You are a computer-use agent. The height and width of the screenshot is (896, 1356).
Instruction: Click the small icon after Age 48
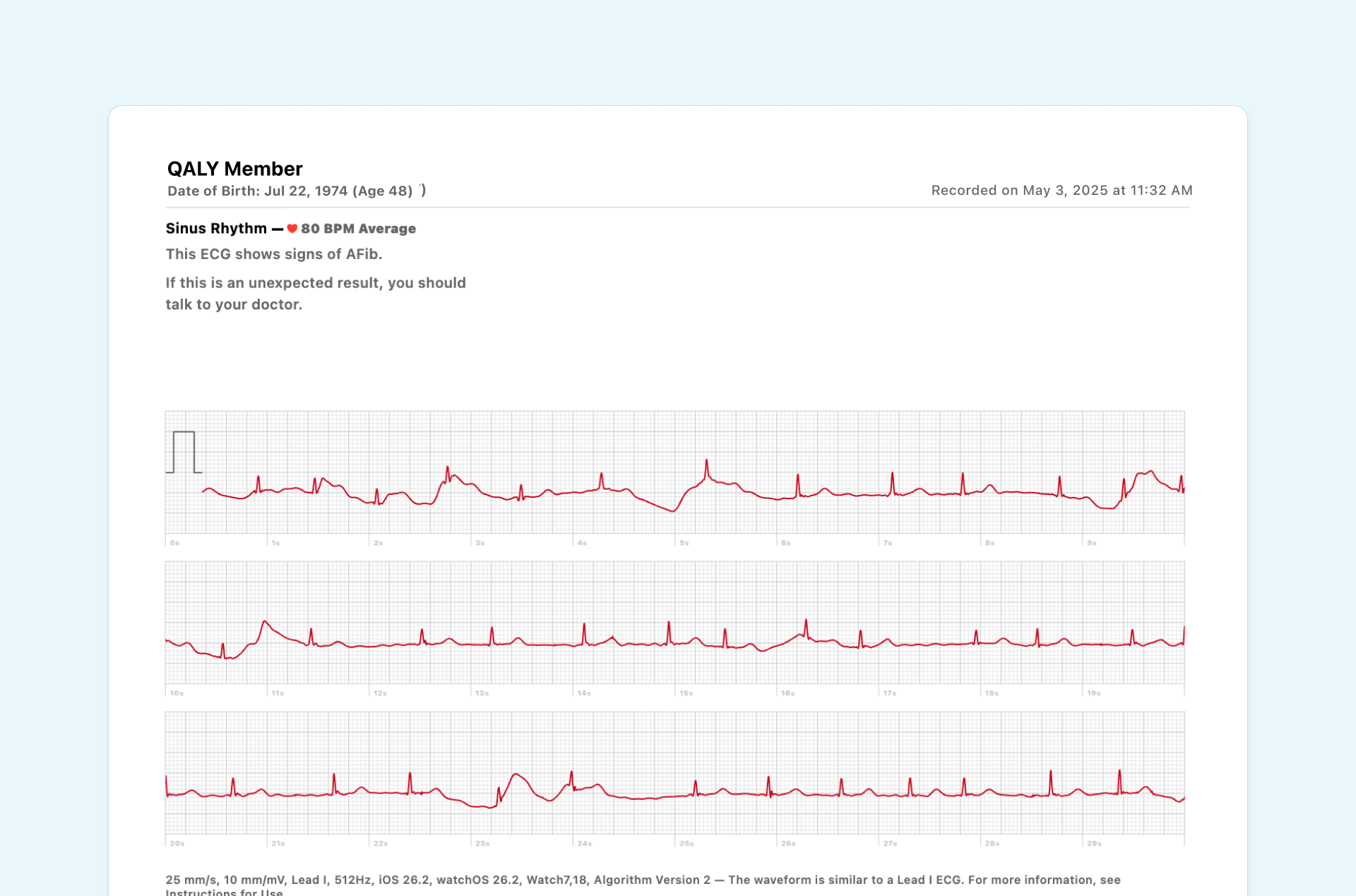(422, 189)
